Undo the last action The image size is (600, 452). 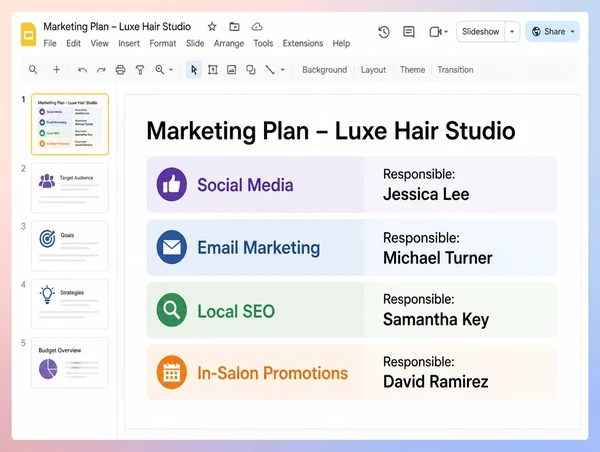coord(82,70)
